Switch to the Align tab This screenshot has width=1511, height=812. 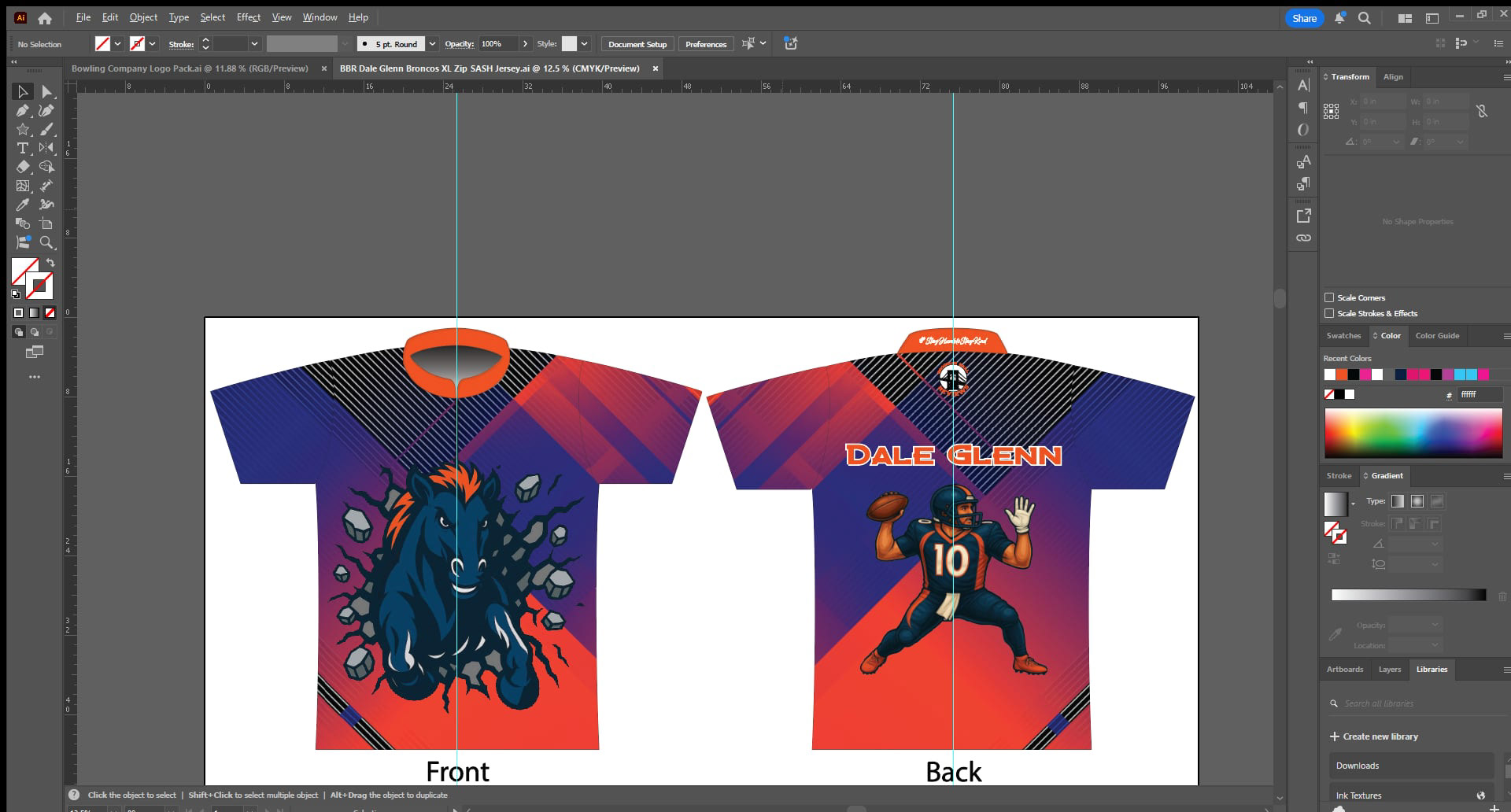tap(1393, 77)
